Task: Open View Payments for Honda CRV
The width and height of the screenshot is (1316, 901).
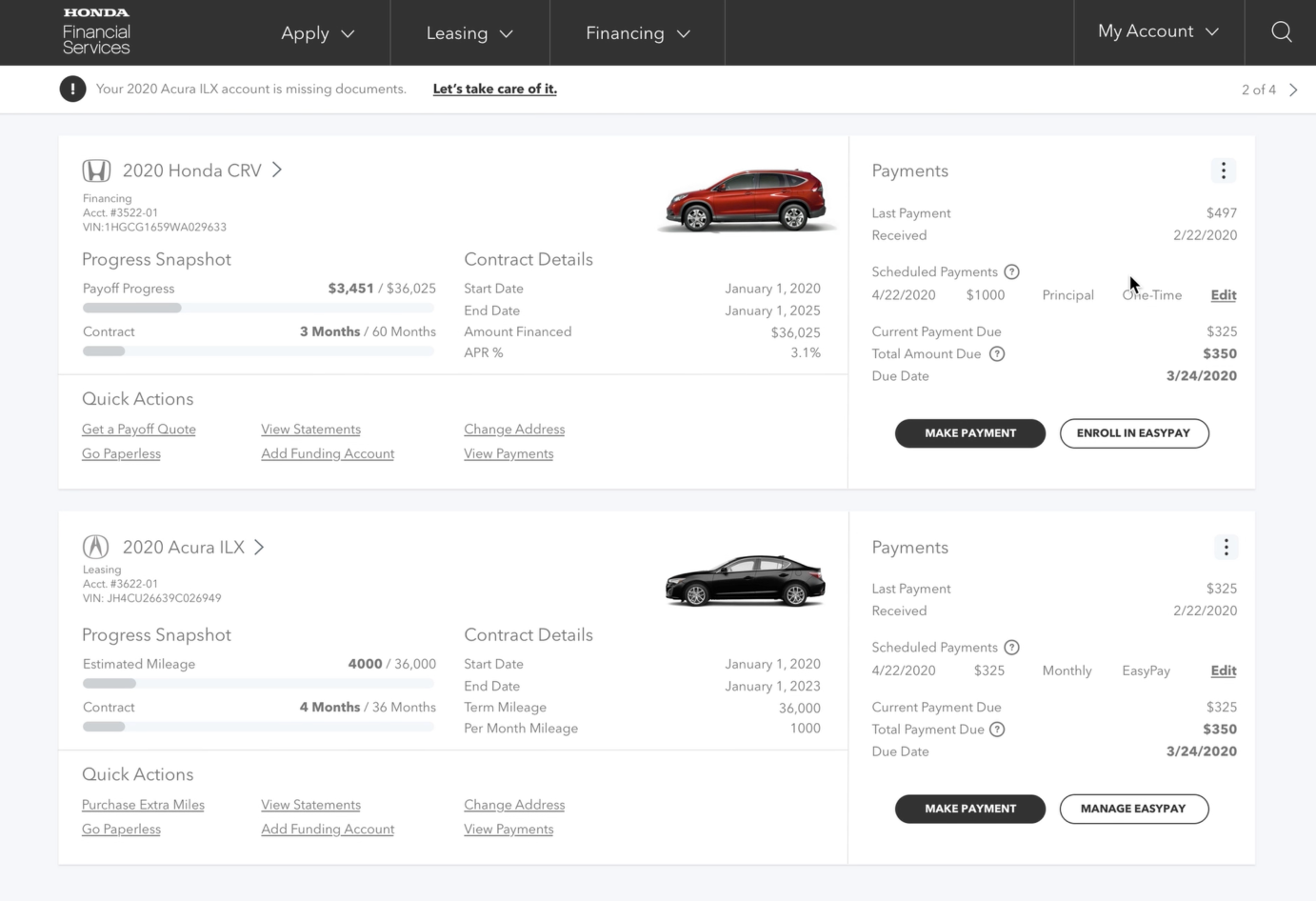Action: coord(508,453)
